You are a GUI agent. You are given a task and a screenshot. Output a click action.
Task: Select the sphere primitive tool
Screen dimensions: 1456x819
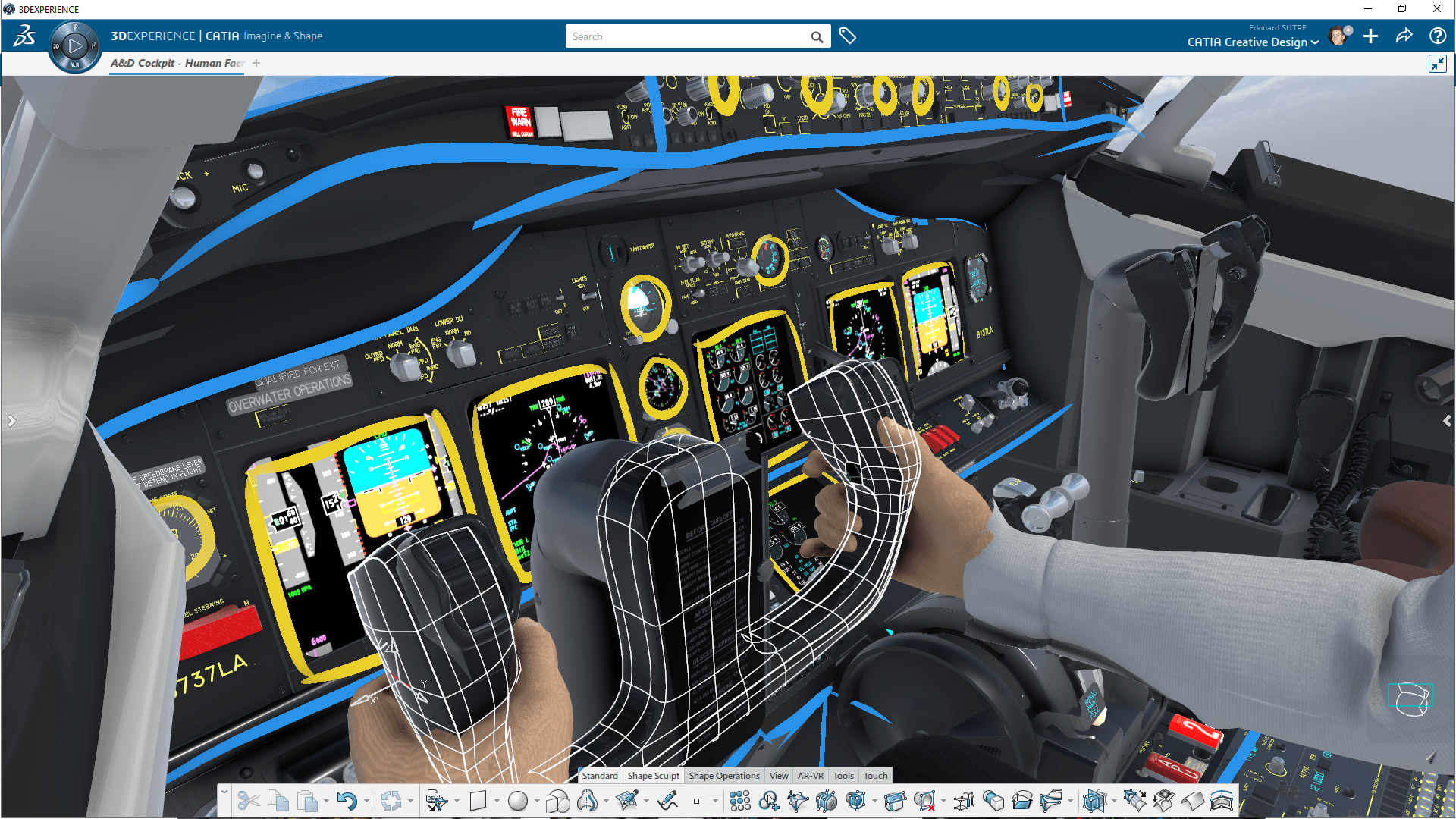pos(518,801)
